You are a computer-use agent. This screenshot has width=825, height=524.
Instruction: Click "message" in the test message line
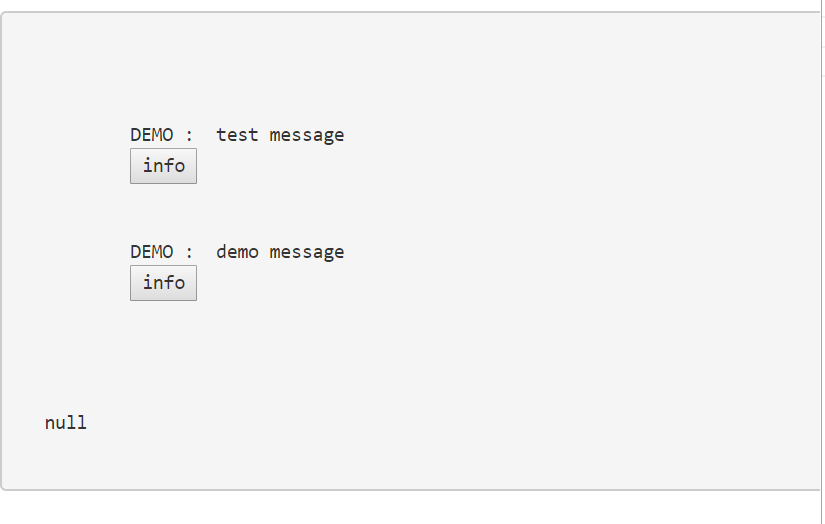tap(307, 135)
